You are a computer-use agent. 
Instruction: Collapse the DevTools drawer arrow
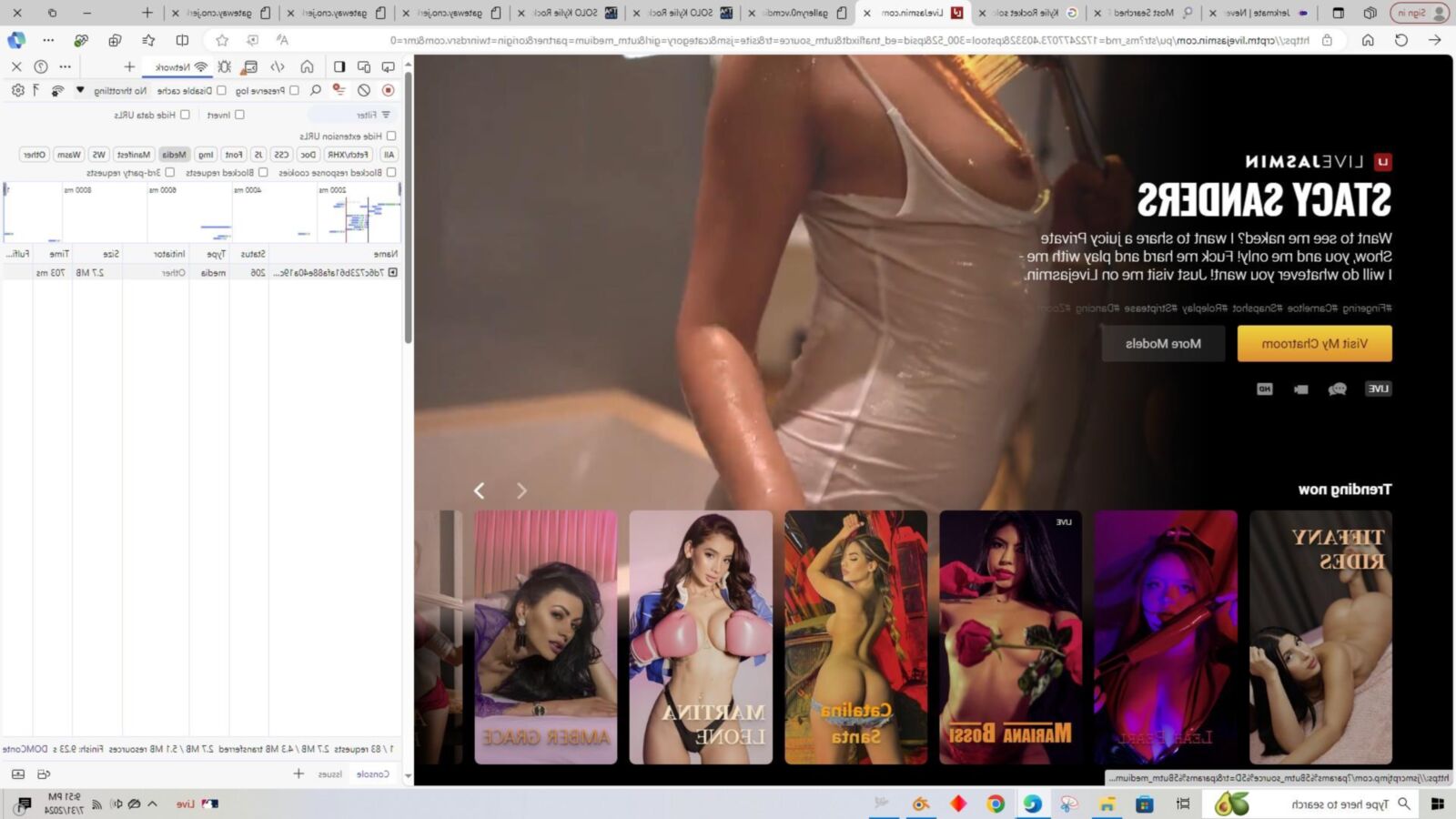(x=18, y=773)
